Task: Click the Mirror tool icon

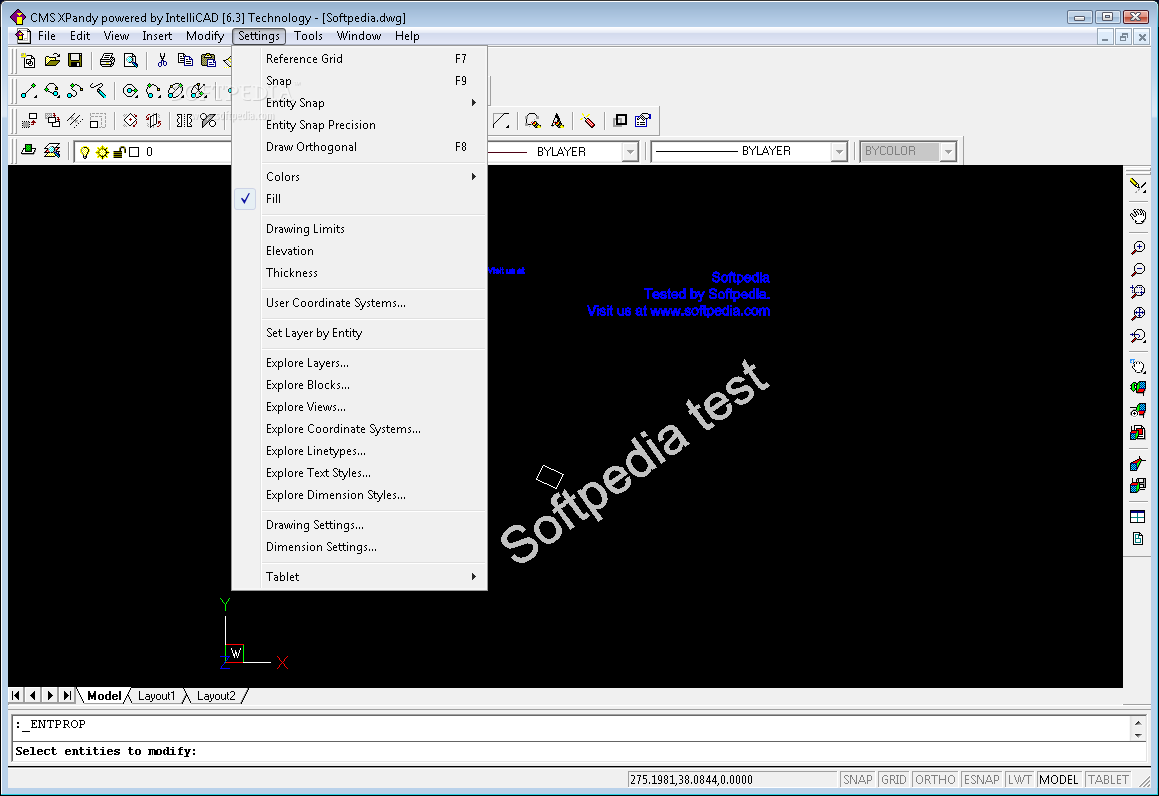Action: [185, 120]
